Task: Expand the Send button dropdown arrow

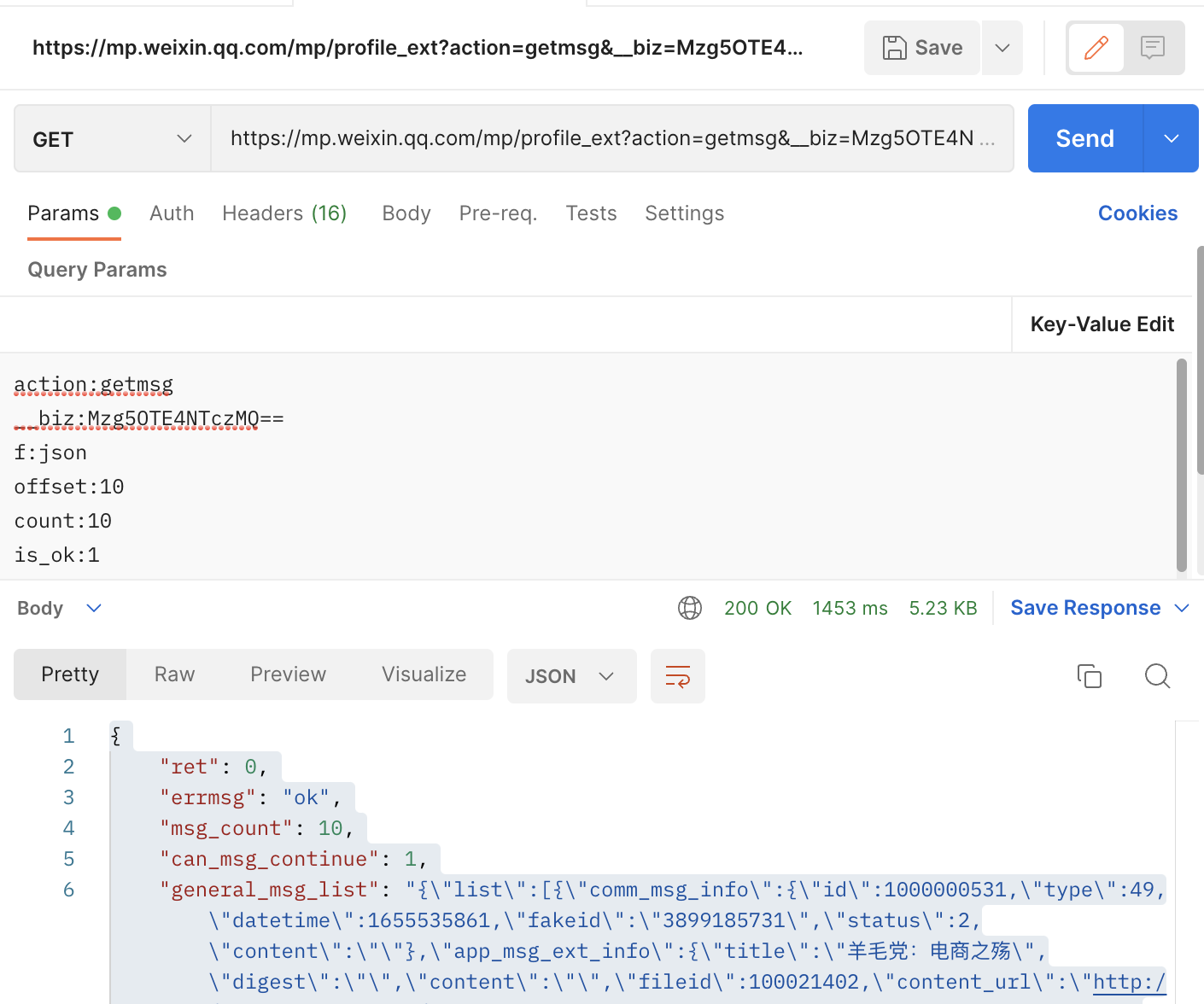Action: pos(1171,139)
